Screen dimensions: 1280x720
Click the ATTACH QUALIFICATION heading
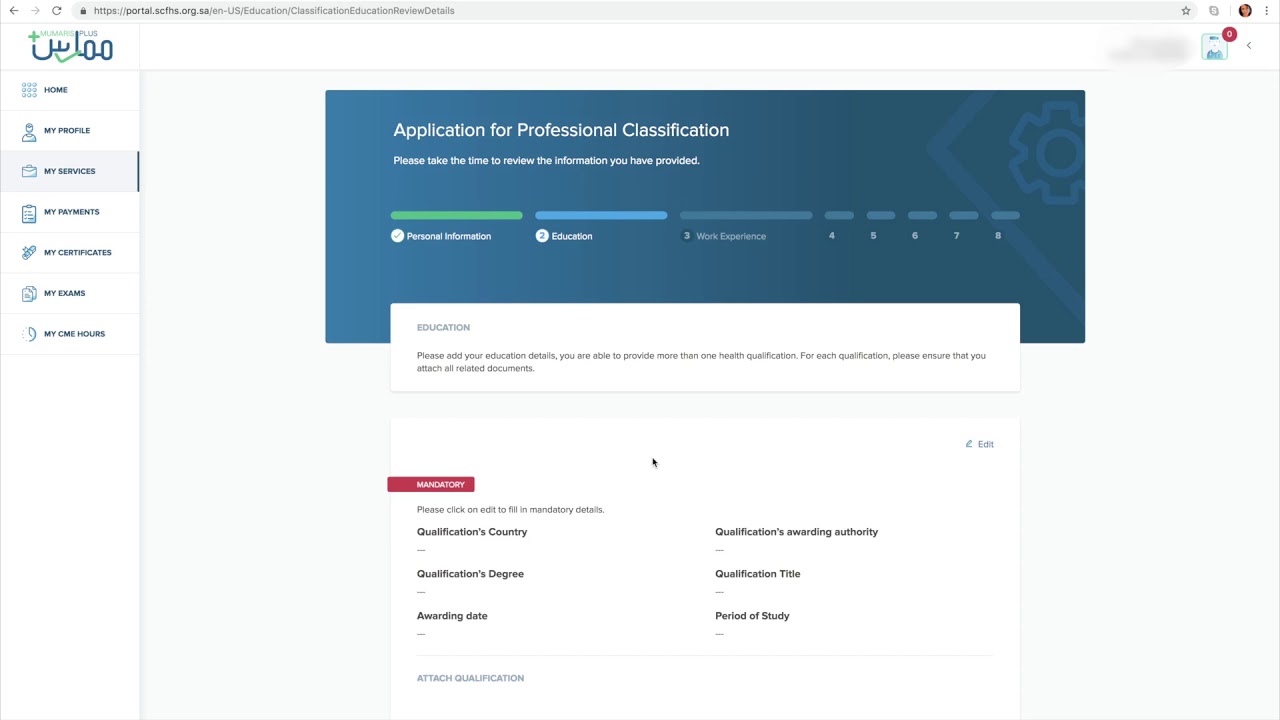tap(470, 678)
